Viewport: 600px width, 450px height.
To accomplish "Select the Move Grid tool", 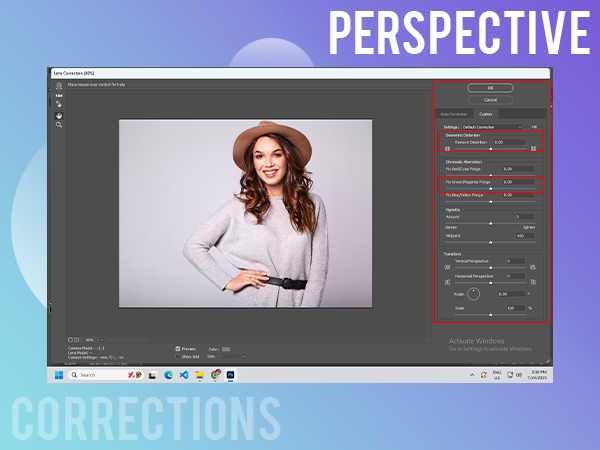I will [x=59, y=104].
